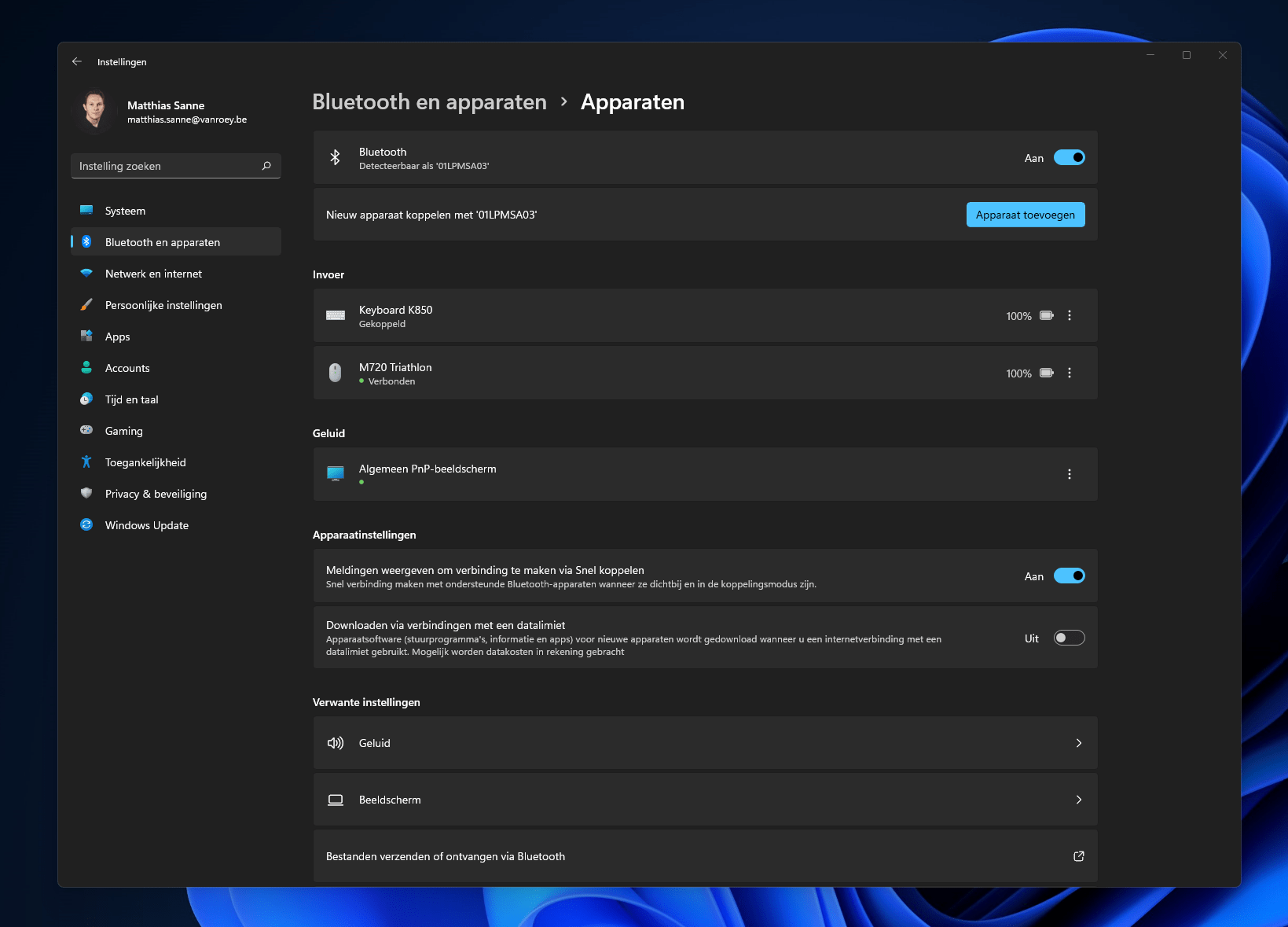Click the Verbonden status text
Viewport: 1288px width, 927px height.
tap(391, 381)
